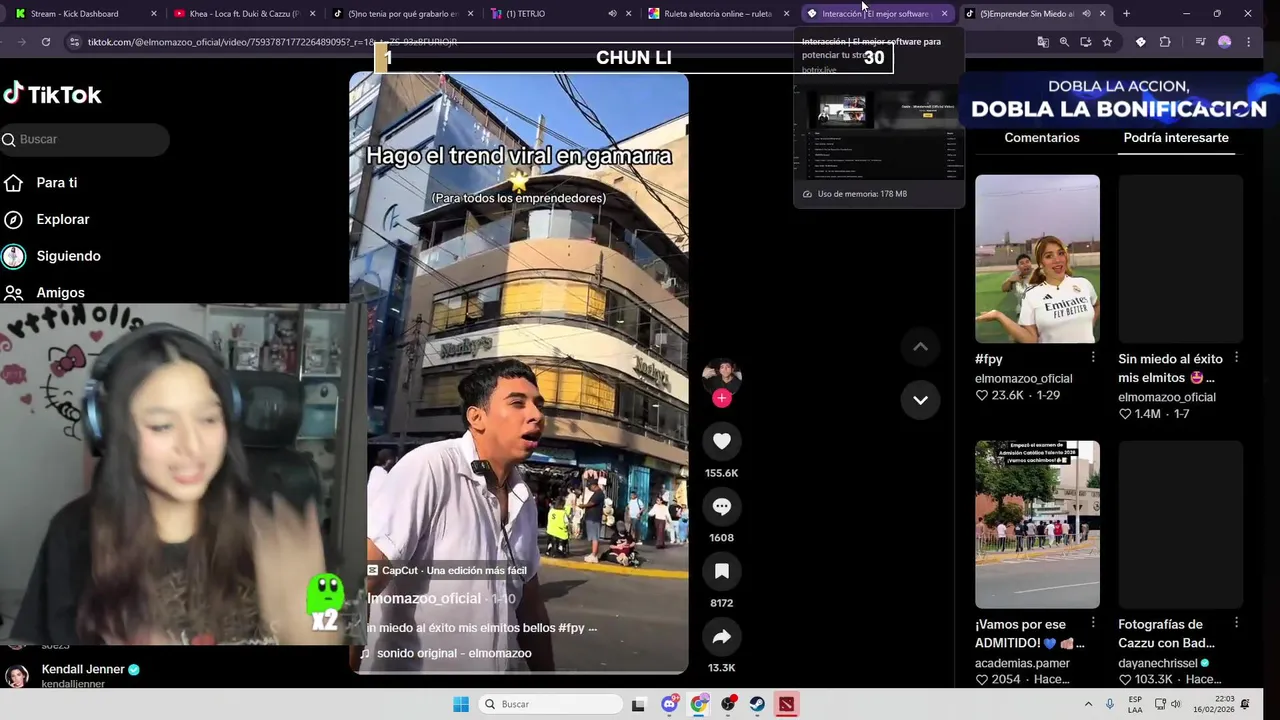Close the Ruleta aleatoria online tab
Viewport: 1280px width, 720px height.
coord(786,13)
